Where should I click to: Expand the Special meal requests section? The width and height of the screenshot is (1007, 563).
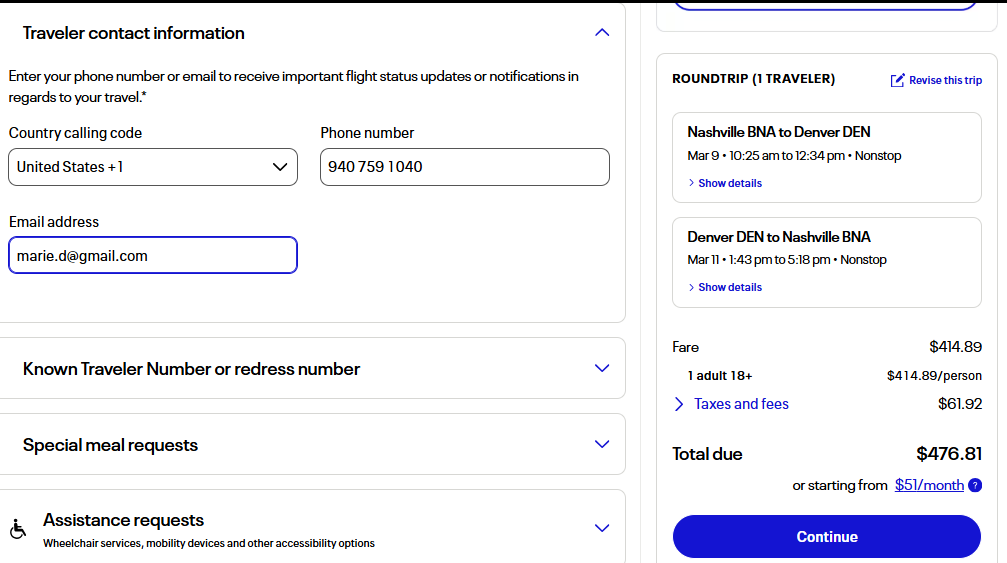coord(602,444)
